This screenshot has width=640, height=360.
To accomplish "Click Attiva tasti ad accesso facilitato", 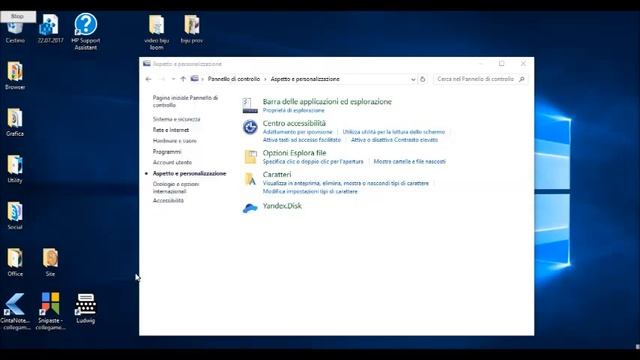I will [302, 140].
